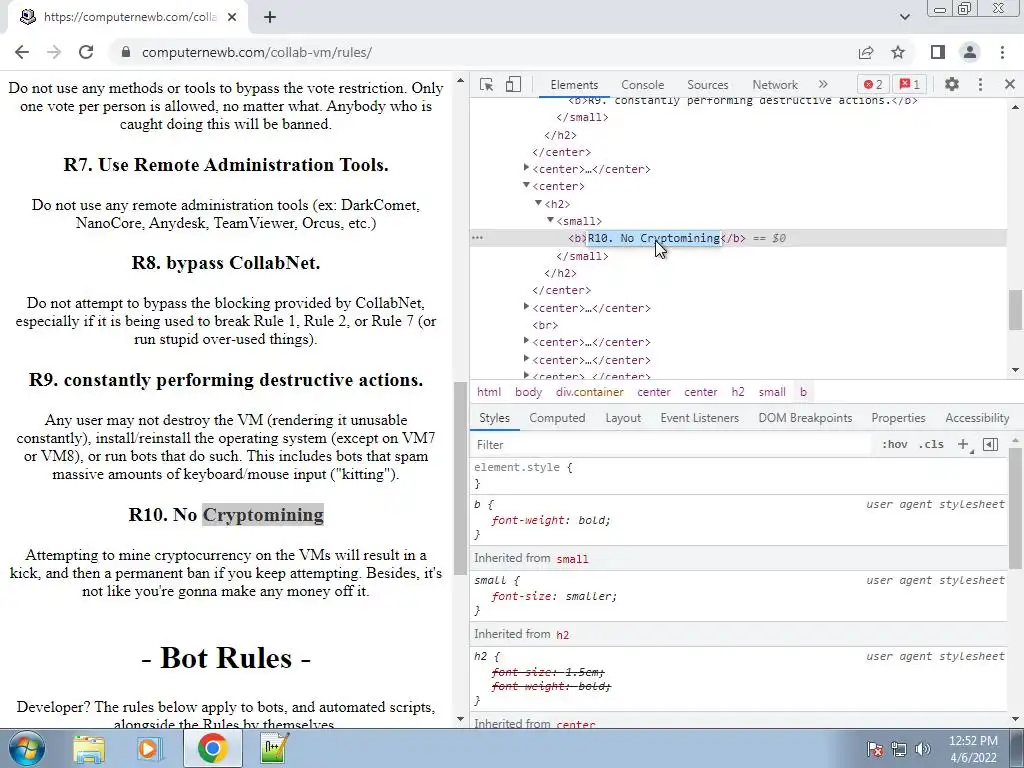Viewport: 1024px width, 768px height.
Task: Toggle the device toolbar icon
Action: pos(513,85)
